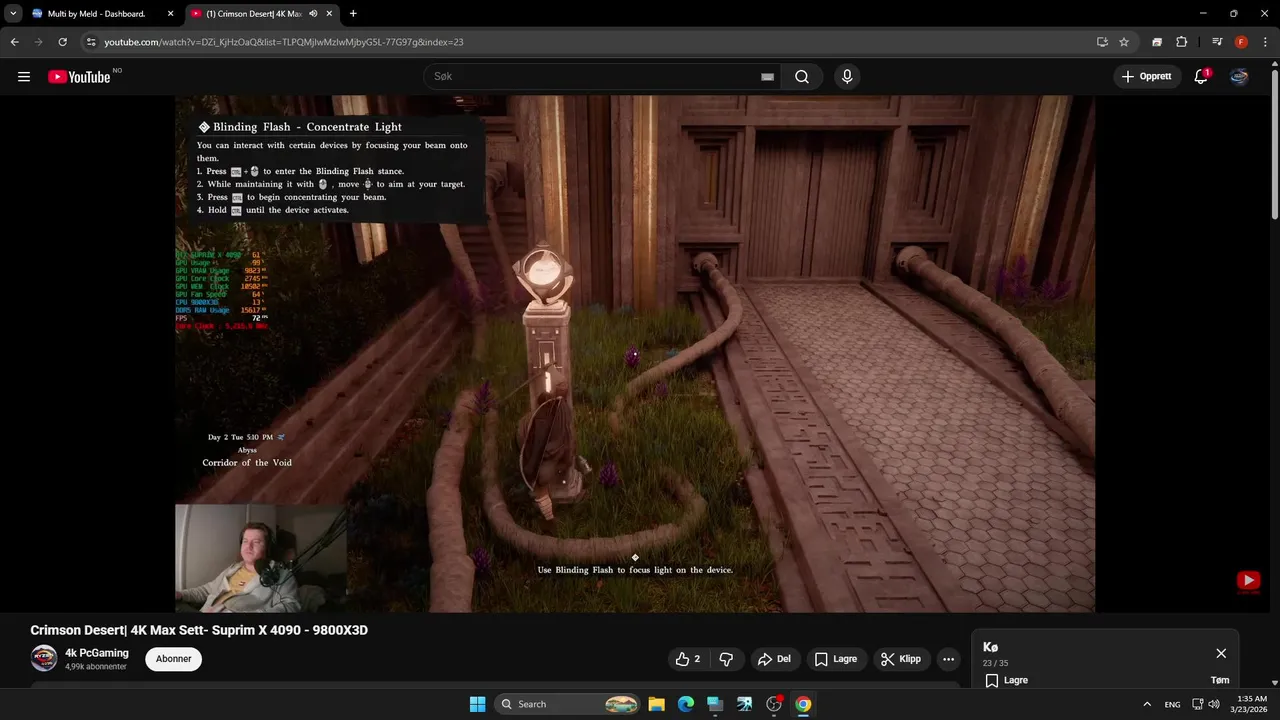
Task: Open the 4k PcGaming channel avatar
Action: 44,658
